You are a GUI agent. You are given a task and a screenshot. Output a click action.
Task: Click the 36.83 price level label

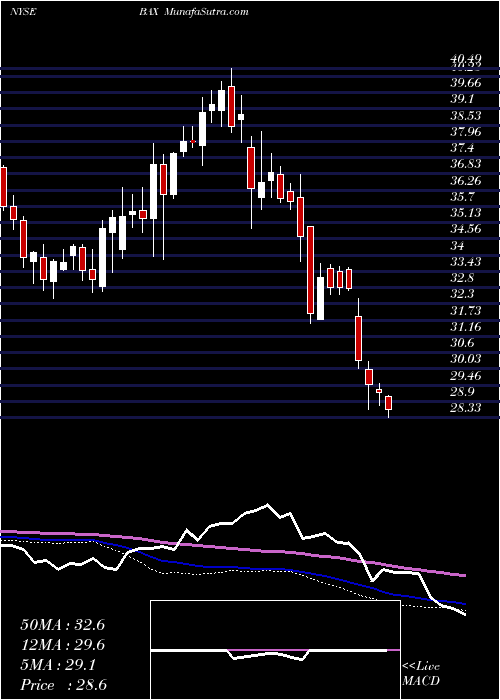[x=466, y=164]
